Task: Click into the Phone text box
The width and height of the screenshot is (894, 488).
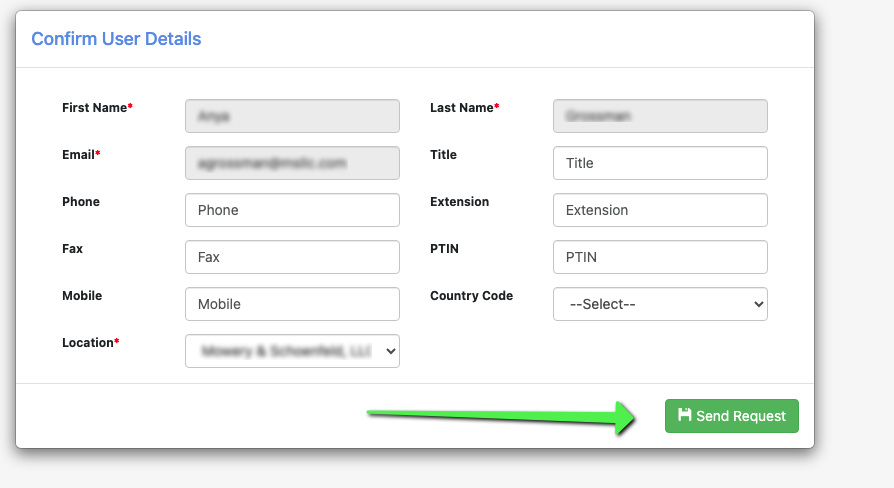Action: (292, 210)
